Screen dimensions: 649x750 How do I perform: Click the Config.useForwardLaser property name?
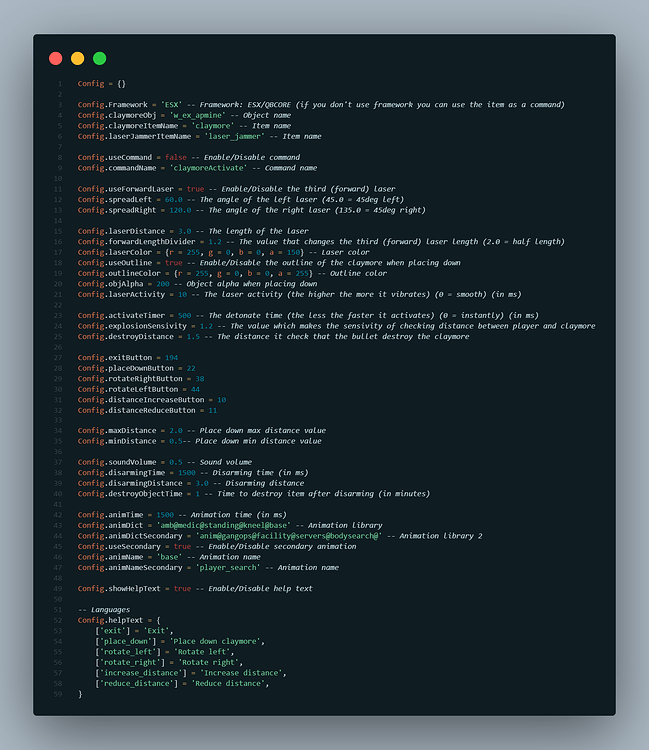(x=126, y=189)
